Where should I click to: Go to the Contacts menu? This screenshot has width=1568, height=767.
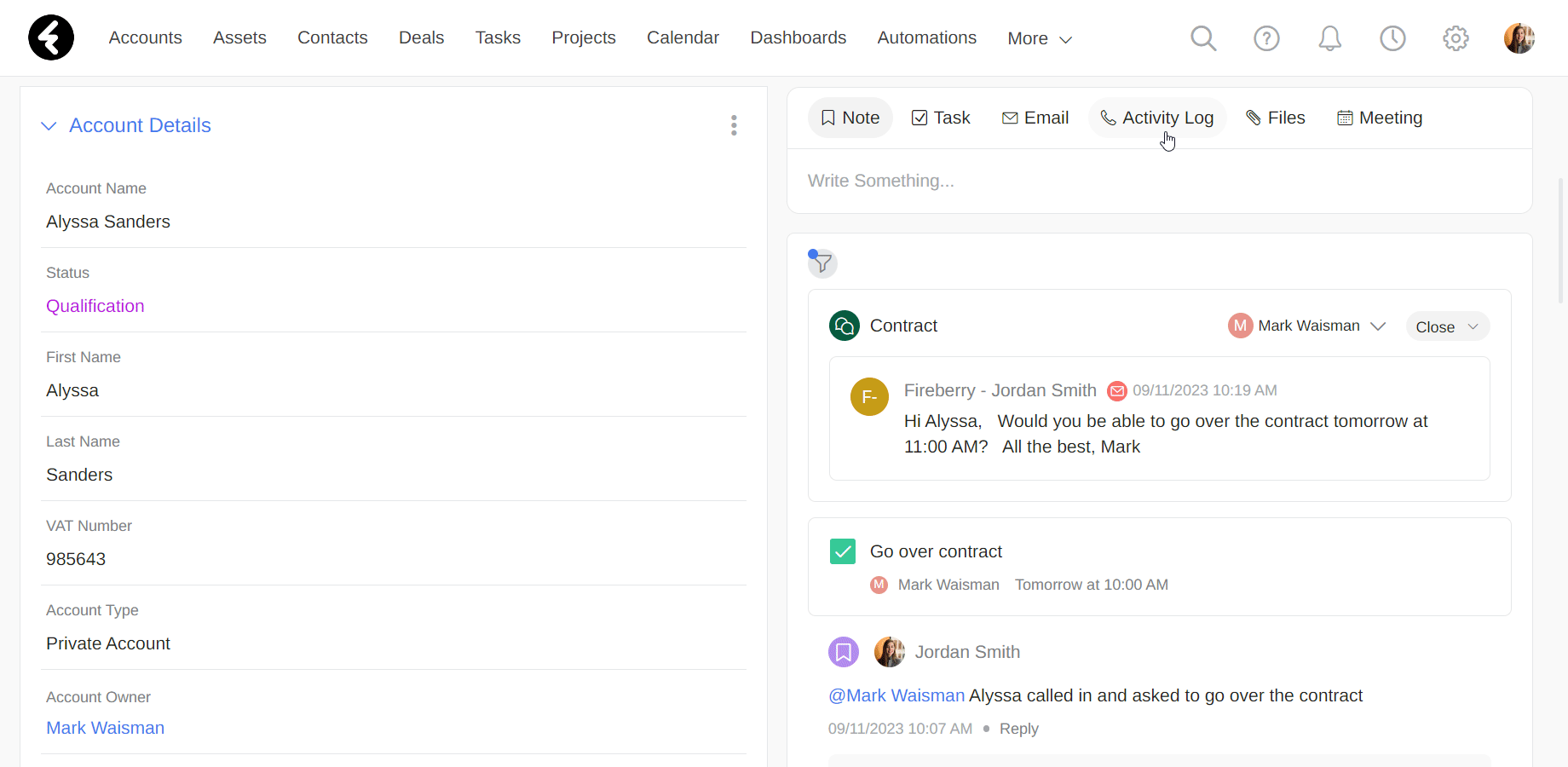coord(332,37)
